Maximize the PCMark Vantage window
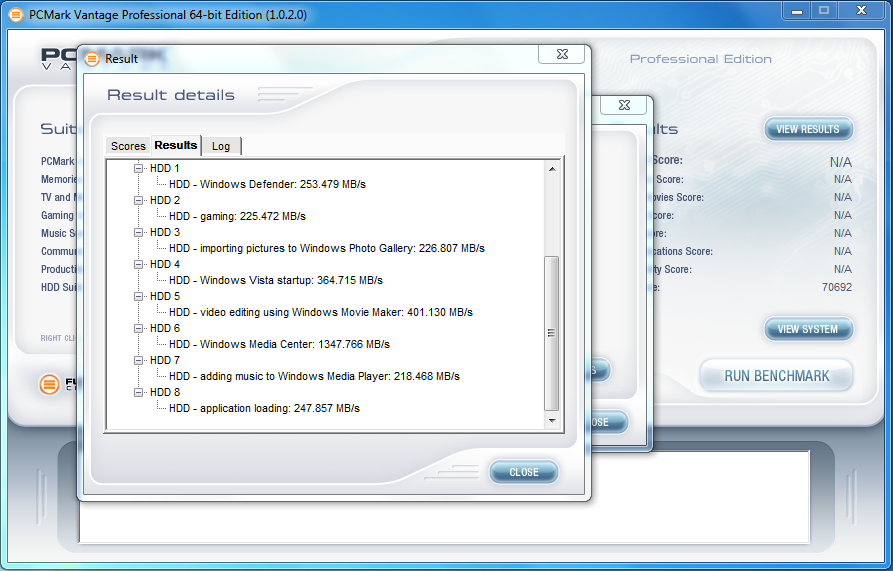 point(824,11)
